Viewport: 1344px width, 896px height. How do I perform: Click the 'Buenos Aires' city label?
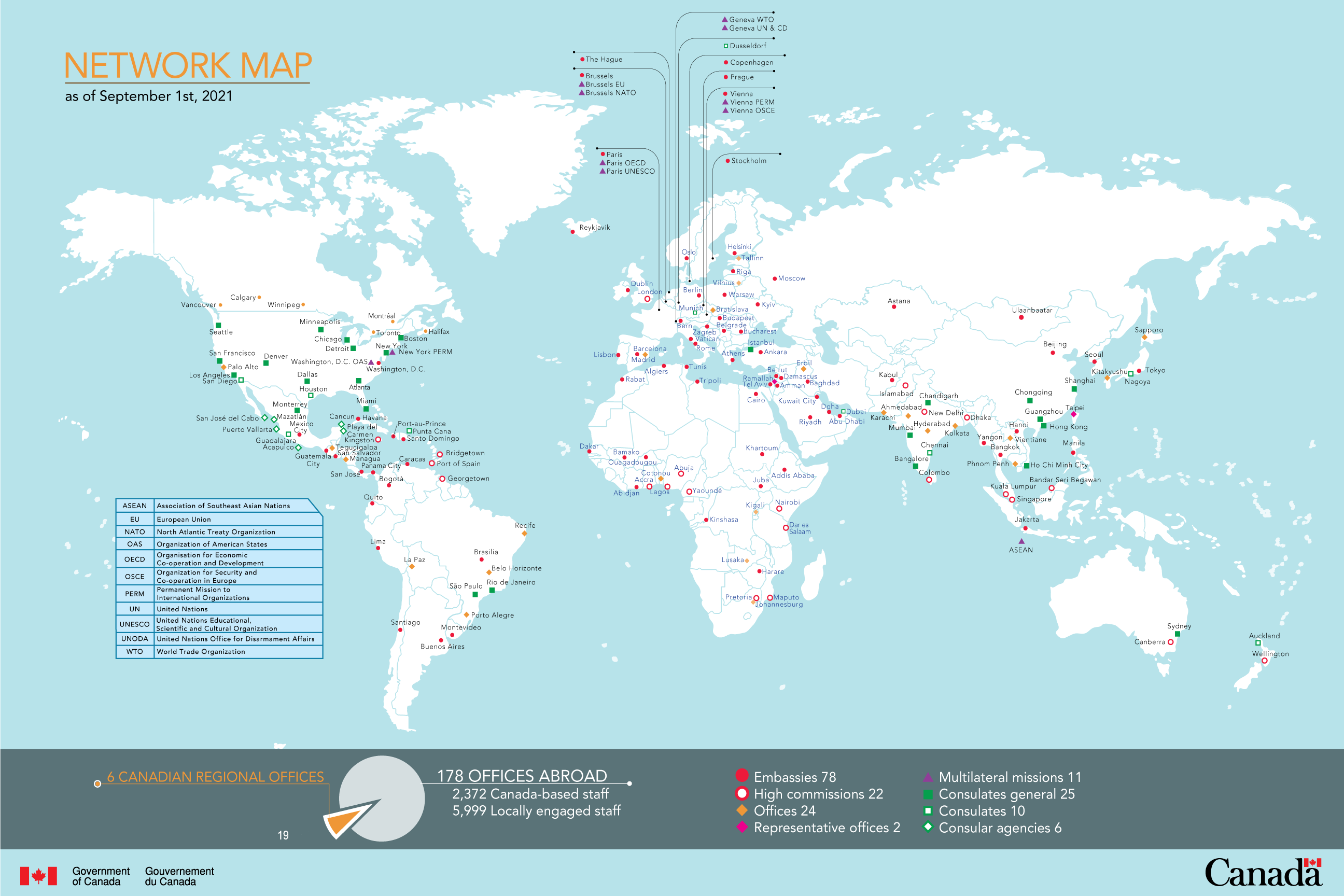(442, 646)
